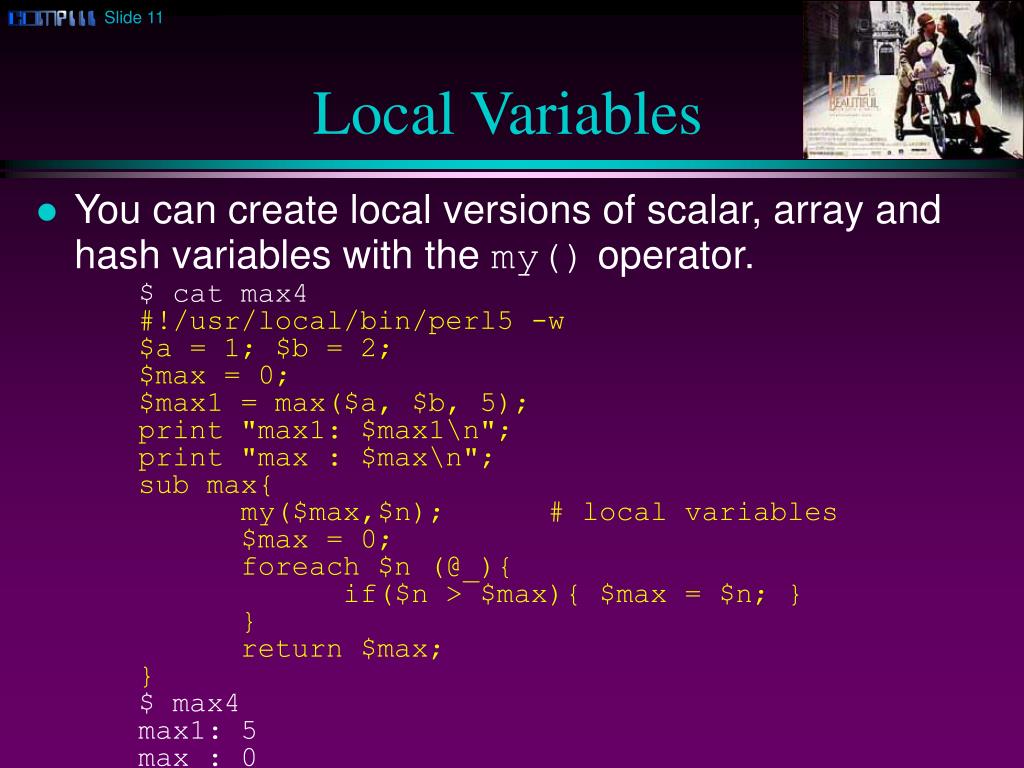Click the 'return $max;' line

coord(342,649)
